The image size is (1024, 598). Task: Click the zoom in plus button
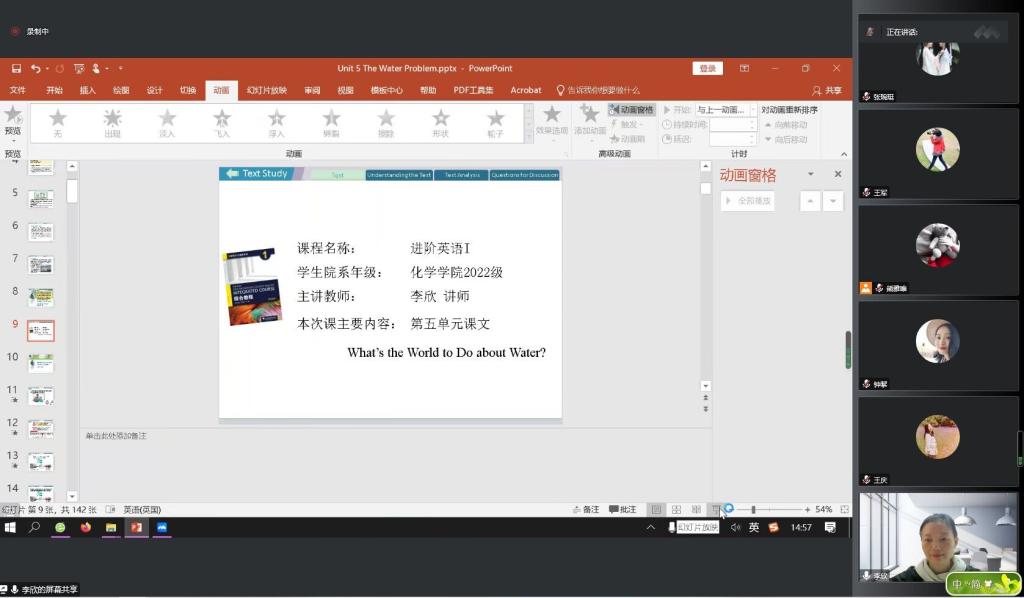(807, 509)
